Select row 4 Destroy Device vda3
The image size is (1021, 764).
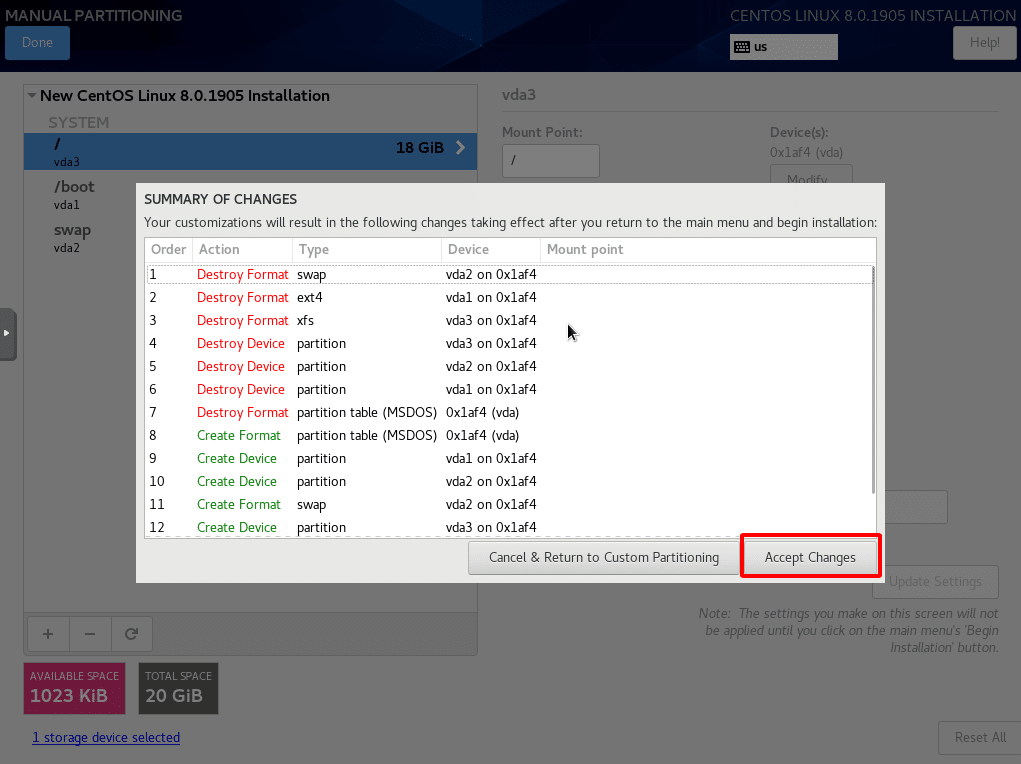509,343
